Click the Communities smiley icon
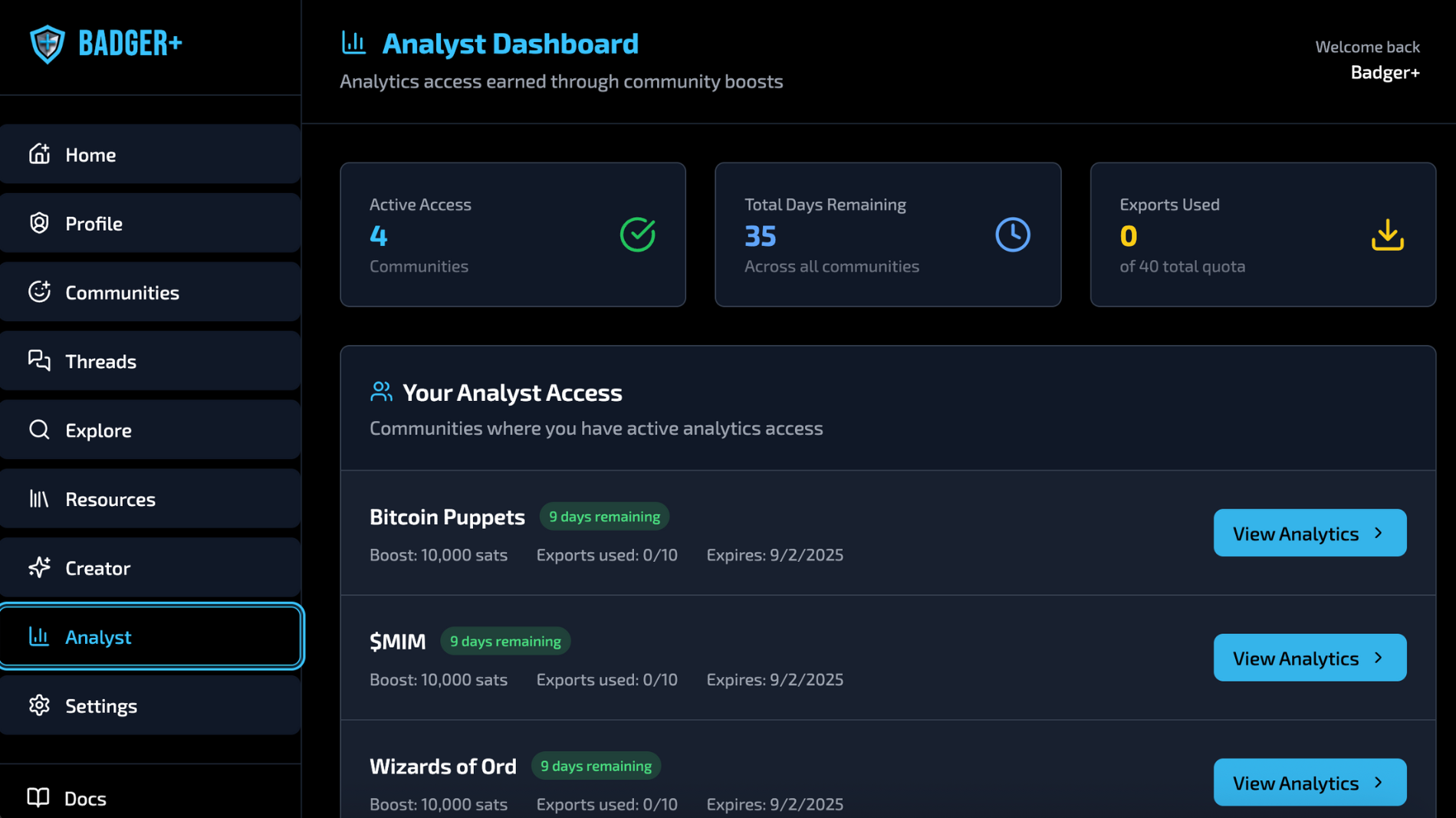1456x818 pixels. coord(39,292)
